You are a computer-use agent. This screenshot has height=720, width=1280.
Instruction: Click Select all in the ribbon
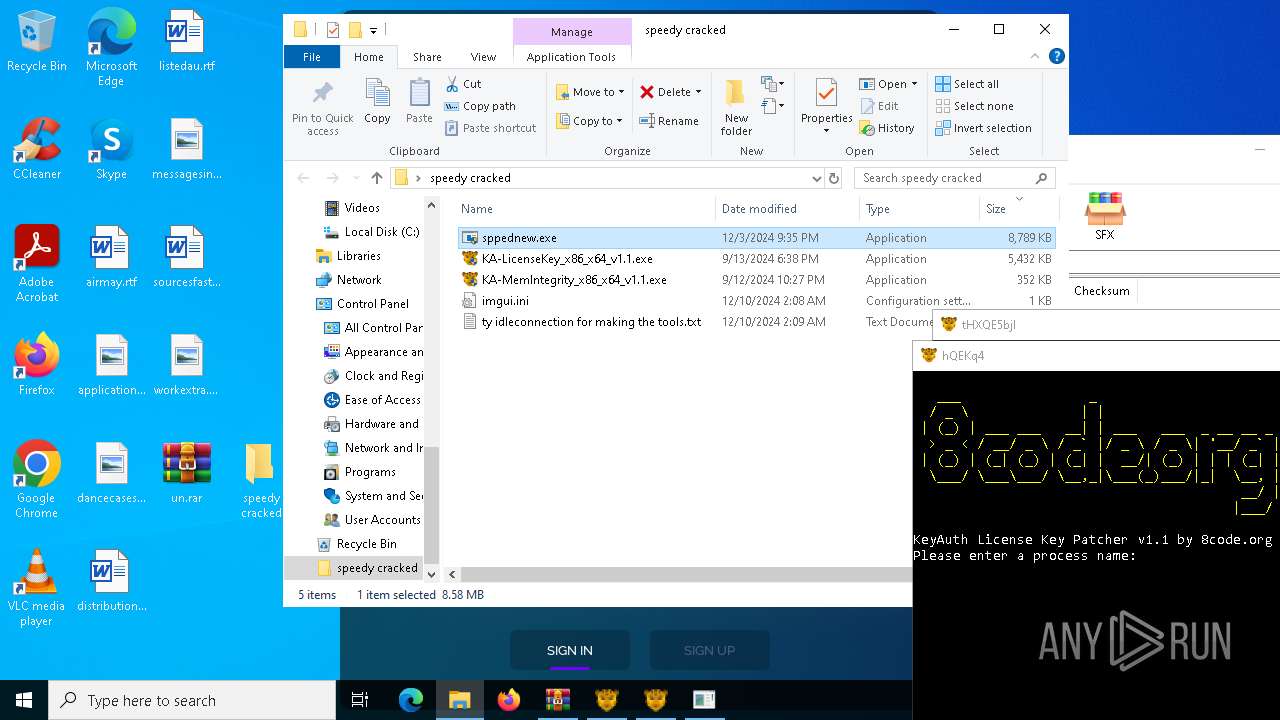point(967,84)
